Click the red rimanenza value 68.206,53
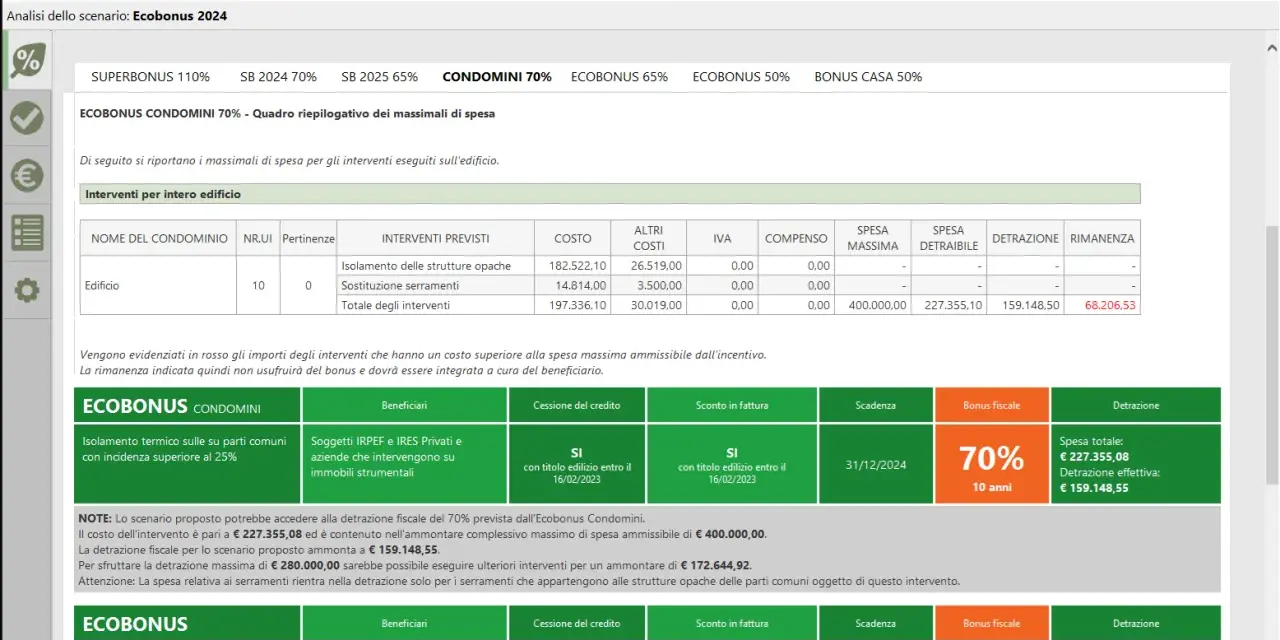The width and height of the screenshot is (1280, 640). click(x=1110, y=305)
